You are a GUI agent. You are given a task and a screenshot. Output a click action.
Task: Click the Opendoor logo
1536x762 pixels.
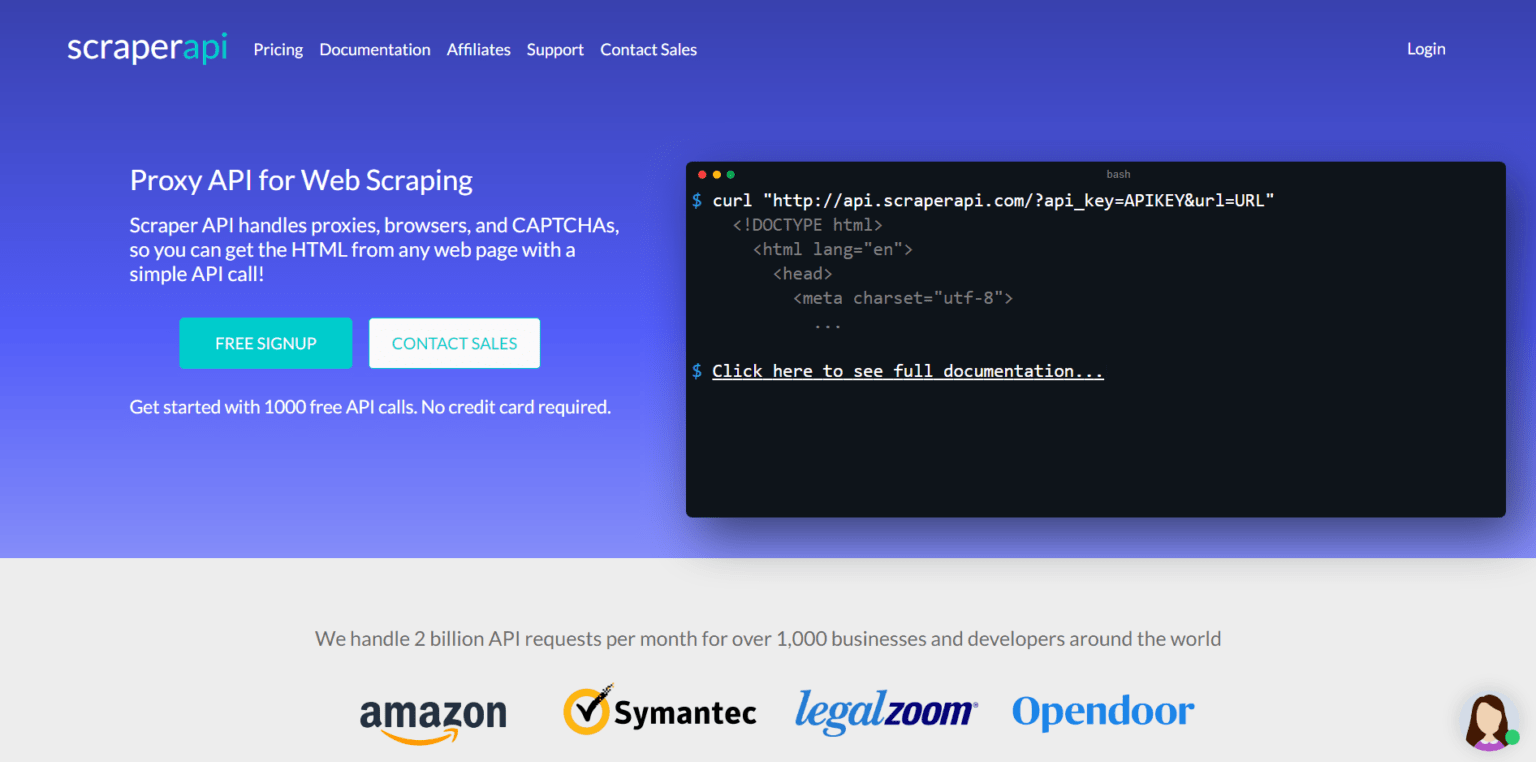click(1103, 711)
